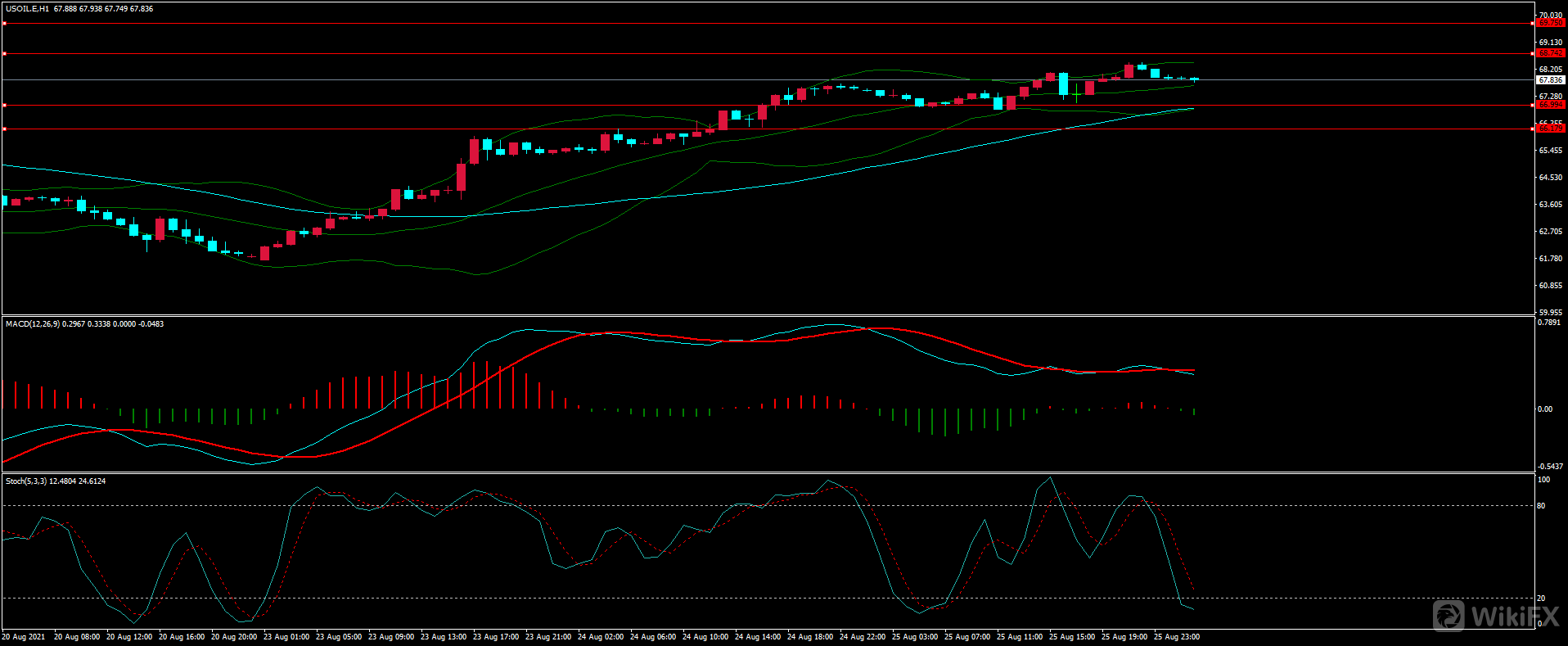
Task: Click the 0.00 mark on MACD scale
Action: tap(1544, 409)
